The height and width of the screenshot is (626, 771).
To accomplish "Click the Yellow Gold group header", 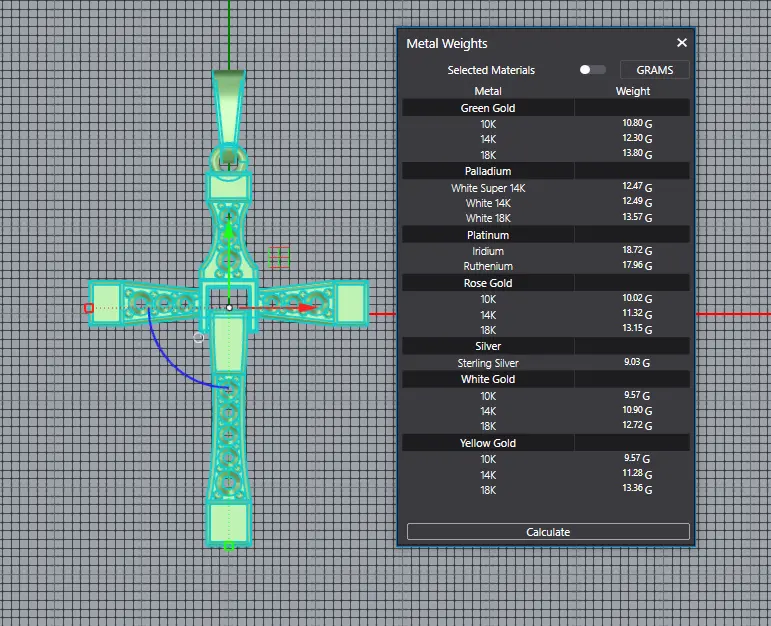I will tap(488, 443).
